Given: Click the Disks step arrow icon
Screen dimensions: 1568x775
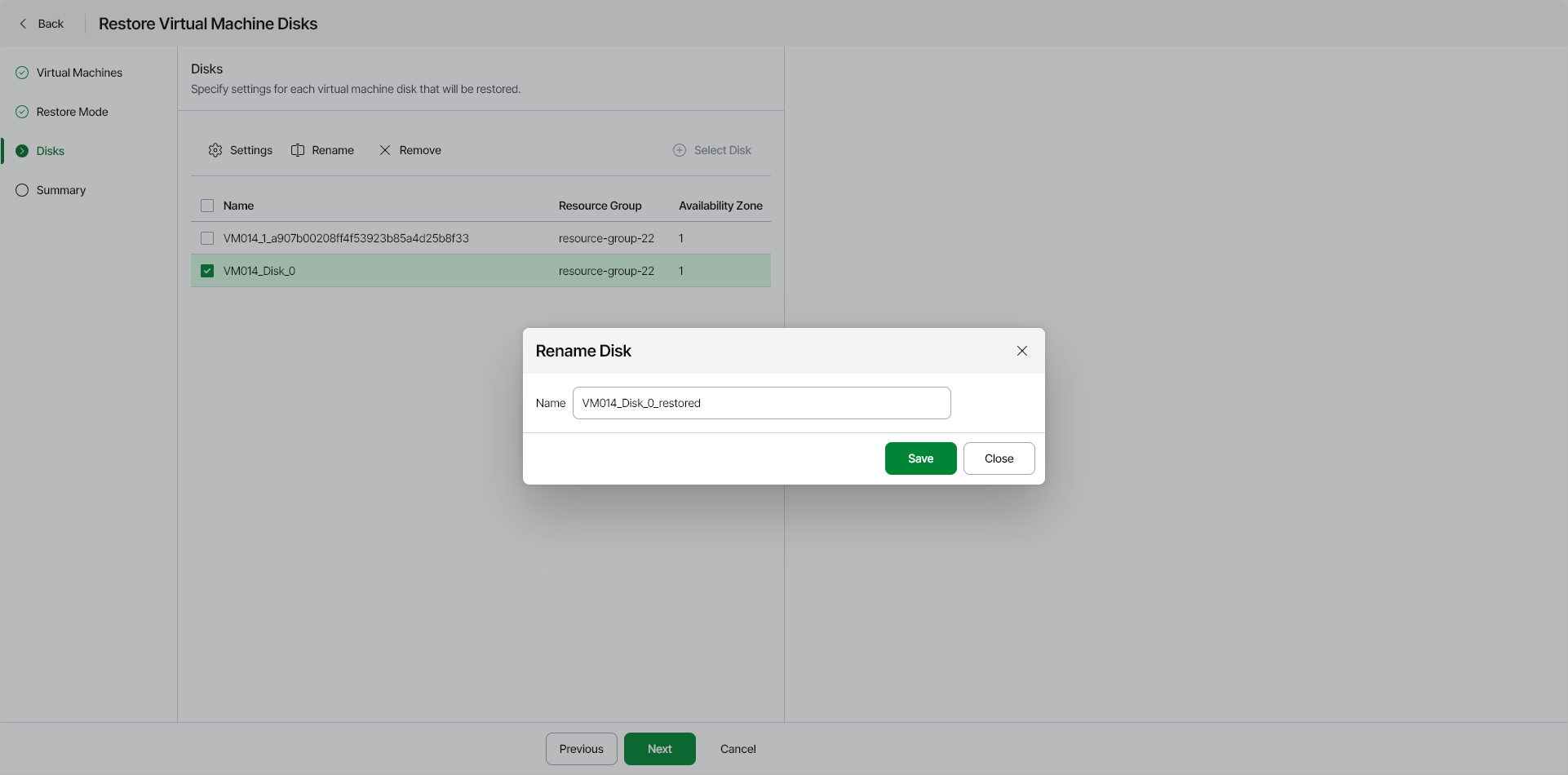Looking at the screenshot, I should click(x=21, y=150).
